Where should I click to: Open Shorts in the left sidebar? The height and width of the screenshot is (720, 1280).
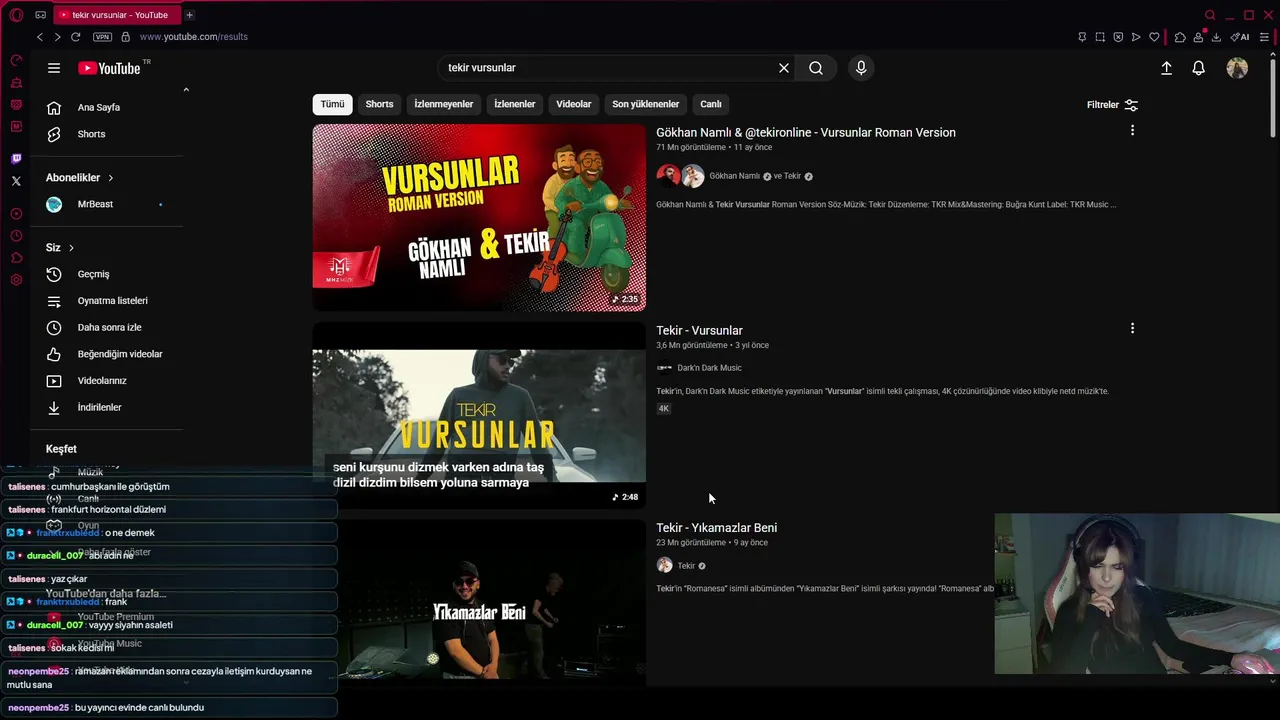click(108, 134)
